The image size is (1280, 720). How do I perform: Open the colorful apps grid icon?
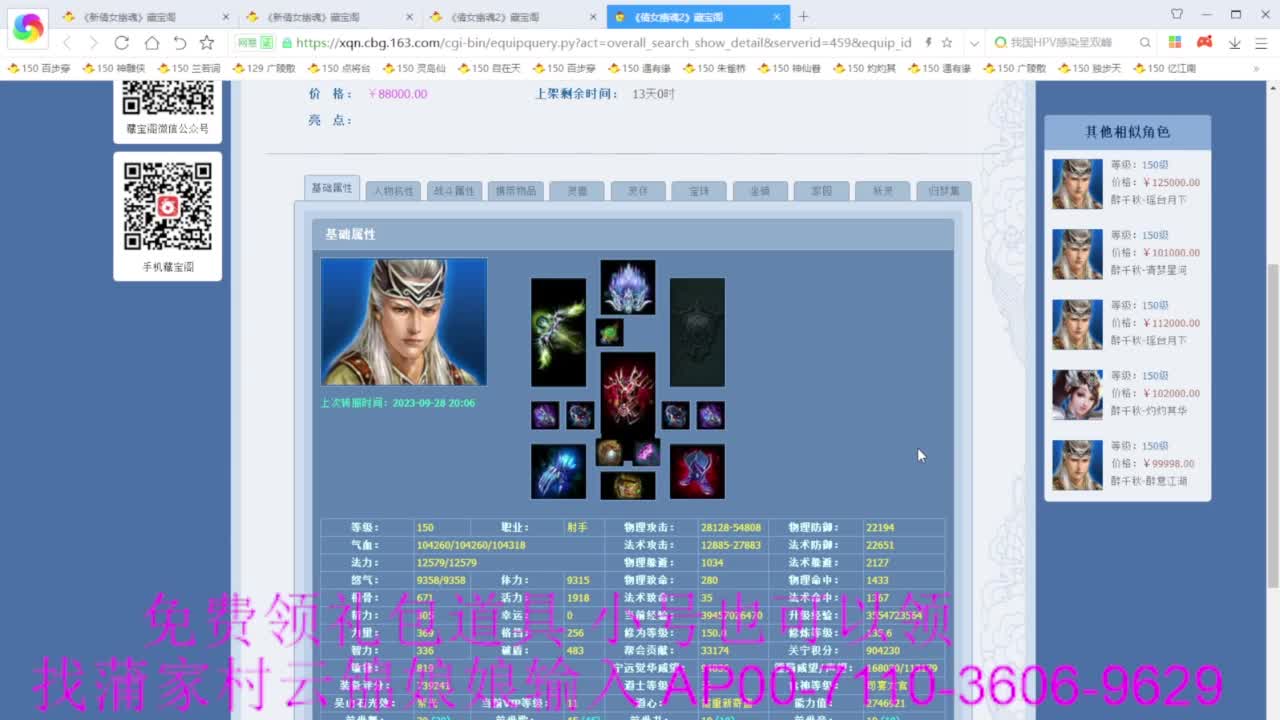(x=1175, y=43)
